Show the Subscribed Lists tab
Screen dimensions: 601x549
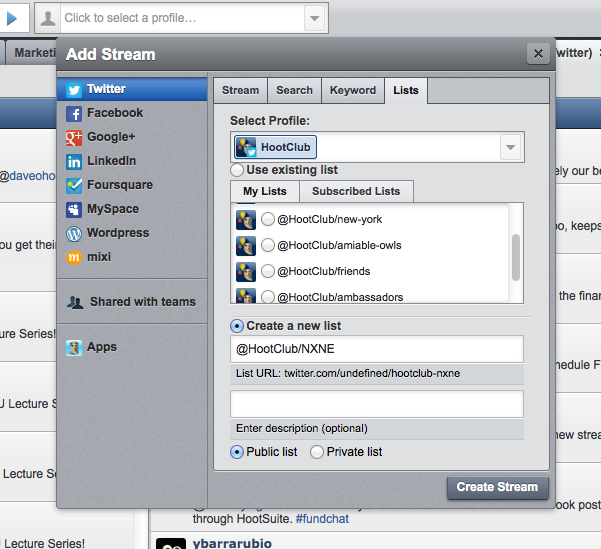pos(356,191)
